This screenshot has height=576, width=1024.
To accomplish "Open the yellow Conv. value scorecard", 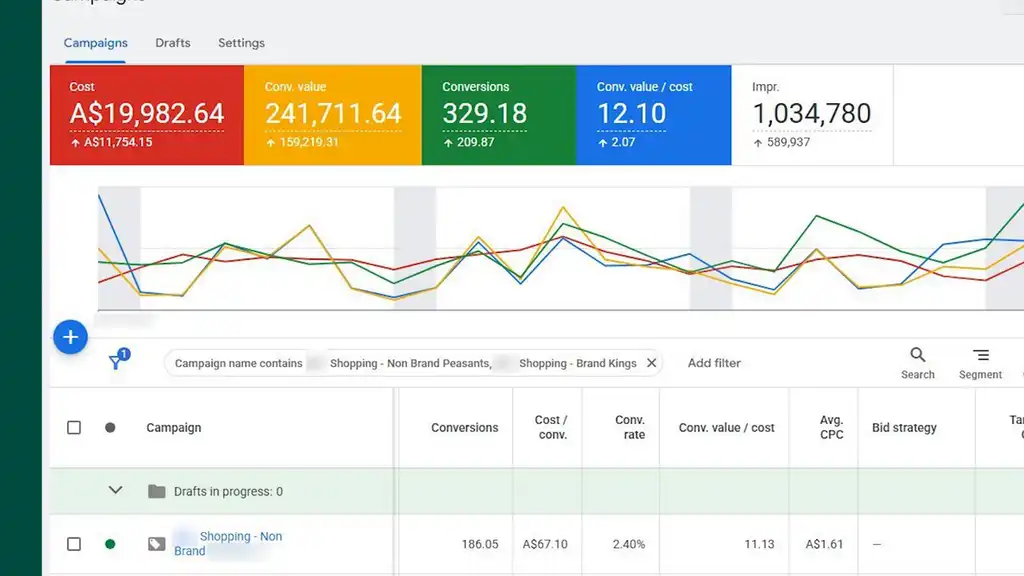I will tap(333, 115).
